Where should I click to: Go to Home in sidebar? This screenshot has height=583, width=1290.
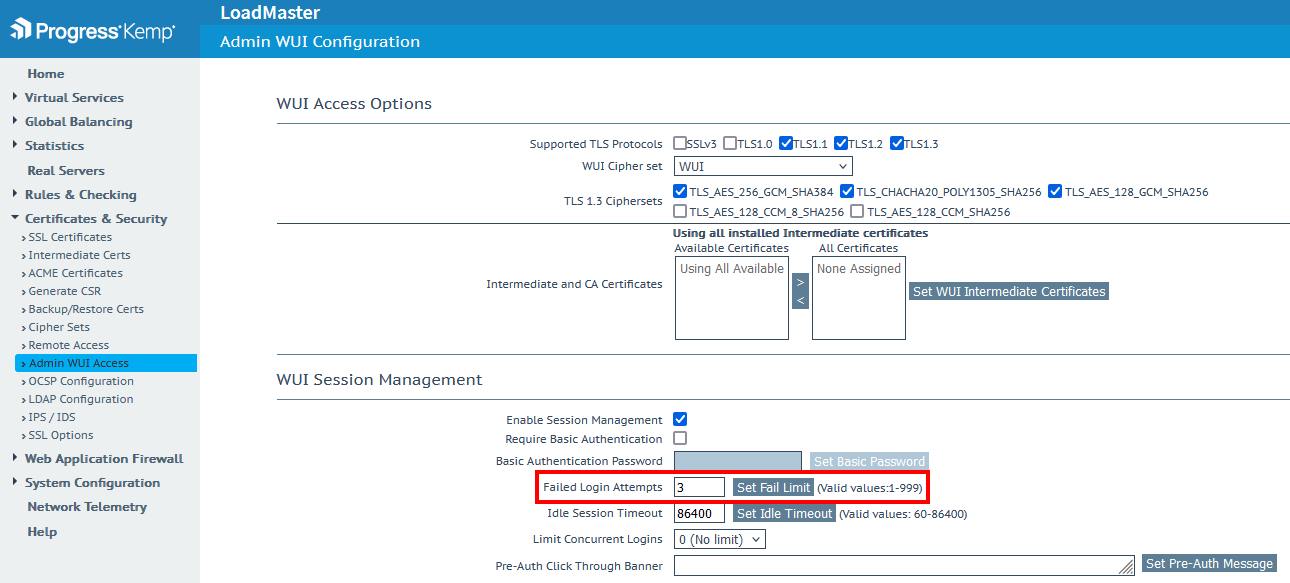tap(46, 74)
